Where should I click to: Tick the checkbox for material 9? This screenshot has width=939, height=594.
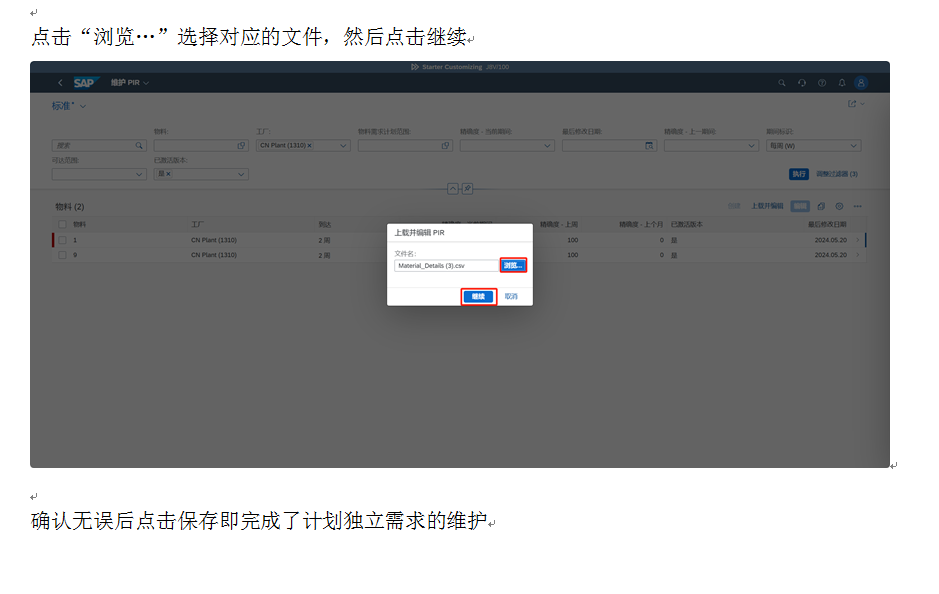[x=62, y=255]
